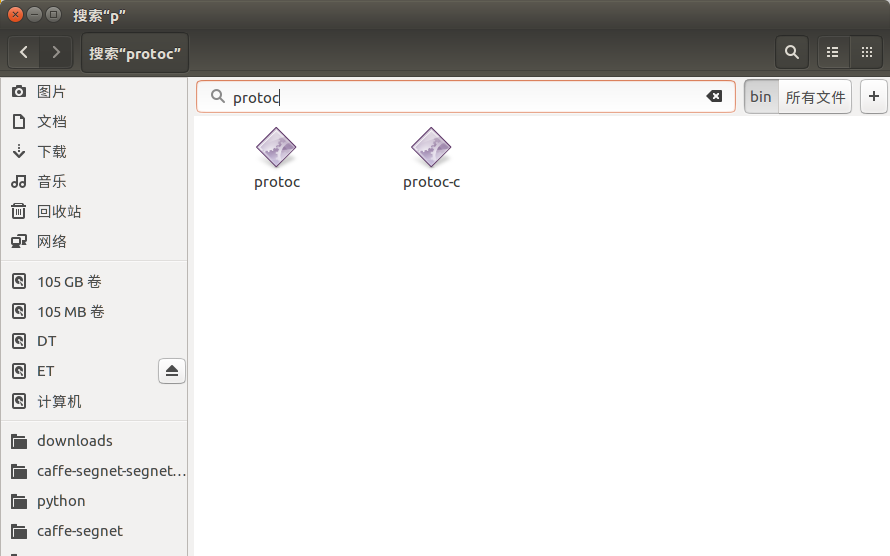890x556 pixels.
Task: Click the 搜索"protoc" path button
Action: click(135, 53)
